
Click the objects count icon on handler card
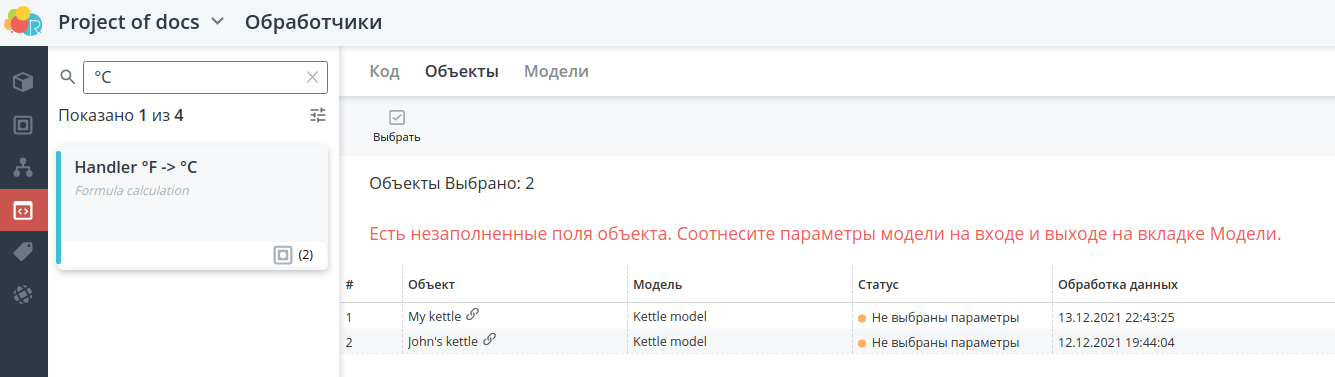point(283,255)
